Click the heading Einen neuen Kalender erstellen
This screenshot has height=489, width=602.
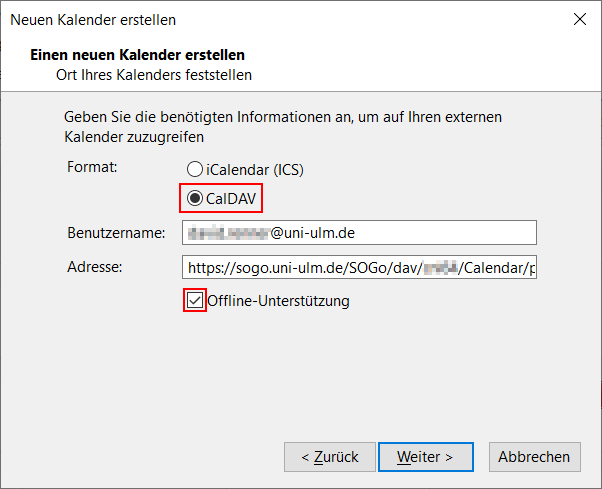(138, 54)
